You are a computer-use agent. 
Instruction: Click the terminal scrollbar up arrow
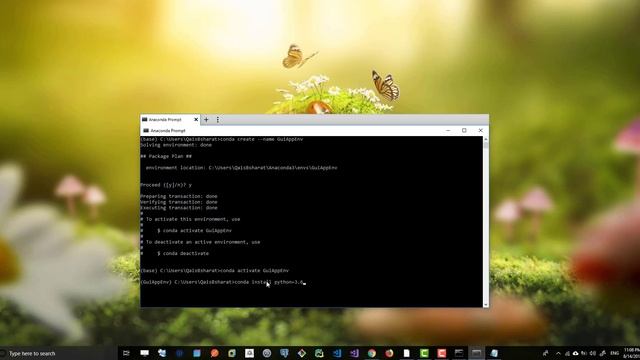pyautogui.click(x=486, y=140)
